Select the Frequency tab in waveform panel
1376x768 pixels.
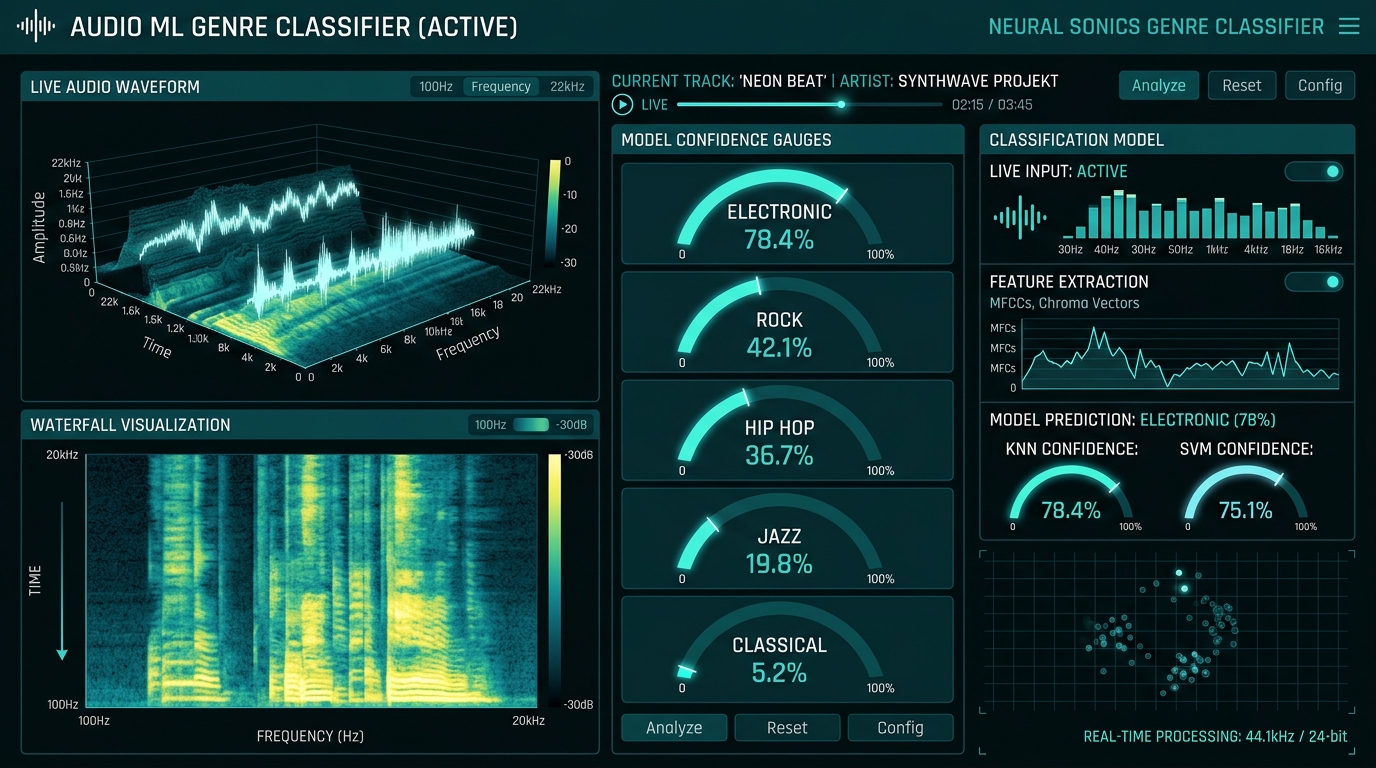coord(501,87)
